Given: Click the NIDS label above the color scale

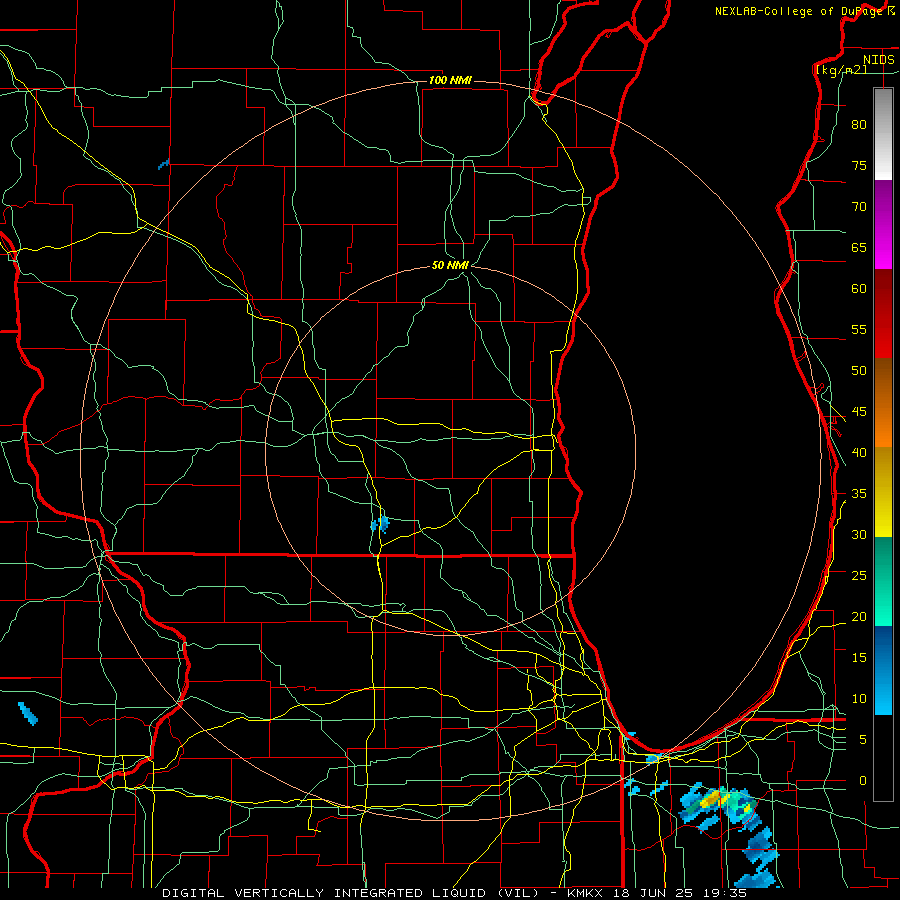Looking at the screenshot, I should (878, 60).
